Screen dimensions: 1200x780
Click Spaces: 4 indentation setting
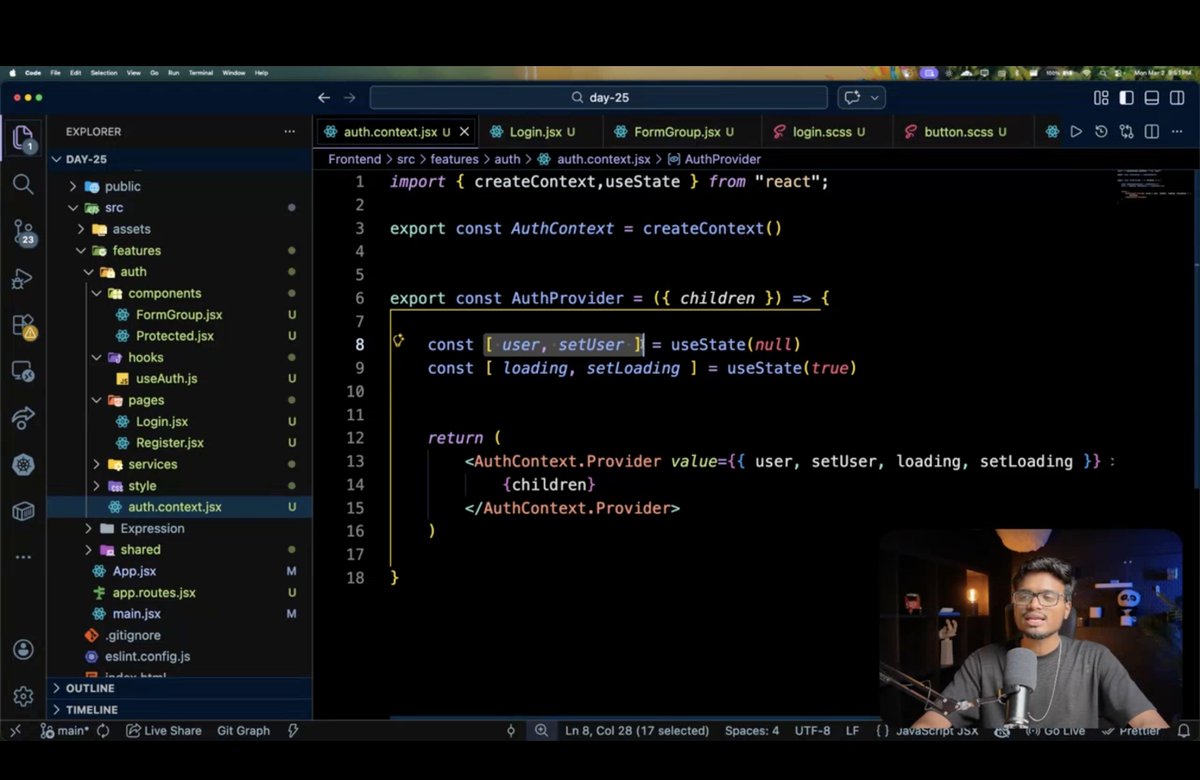point(752,731)
